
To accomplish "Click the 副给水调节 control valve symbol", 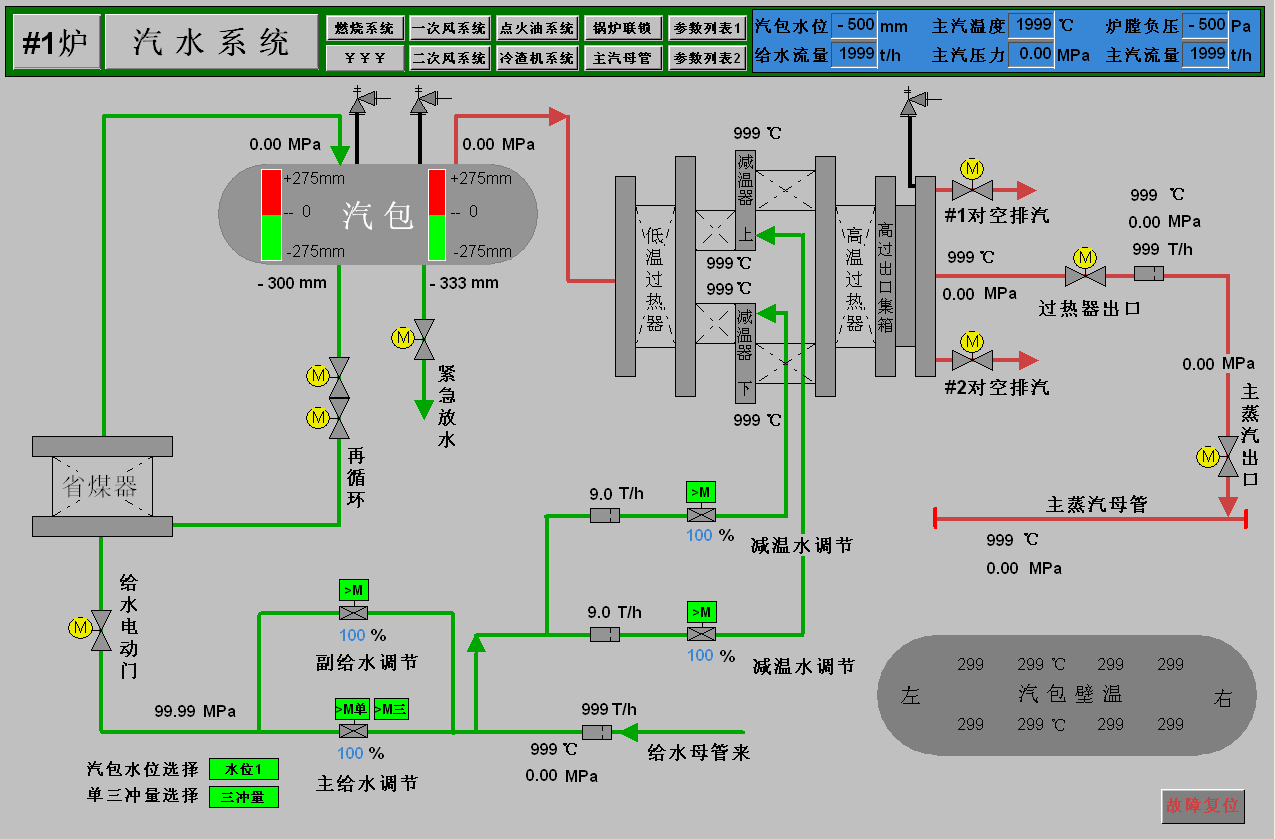I will (x=353, y=612).
